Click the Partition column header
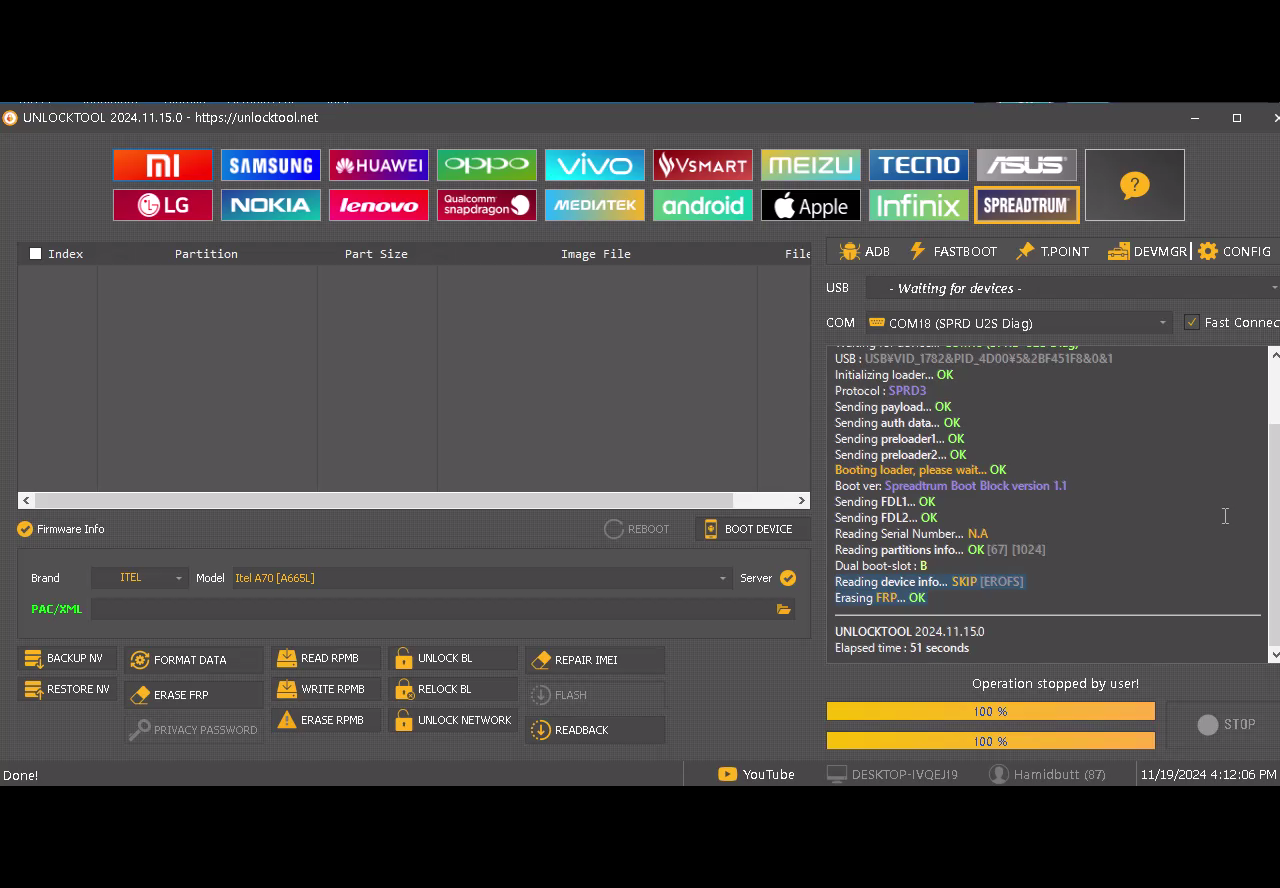 click(206, 254)
